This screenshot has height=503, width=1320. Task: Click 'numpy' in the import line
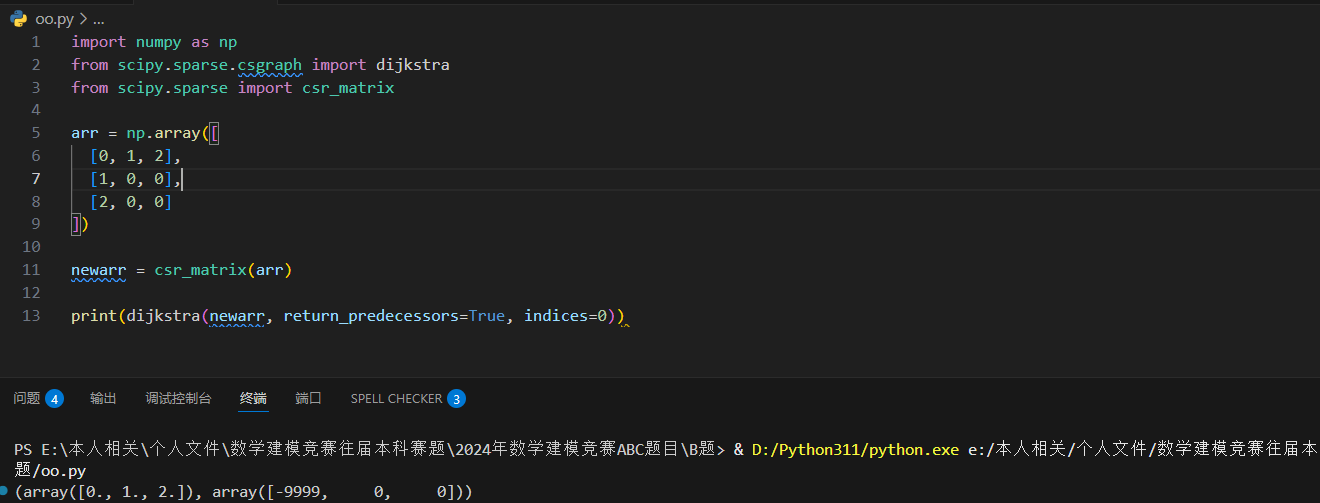click(158, 42)
